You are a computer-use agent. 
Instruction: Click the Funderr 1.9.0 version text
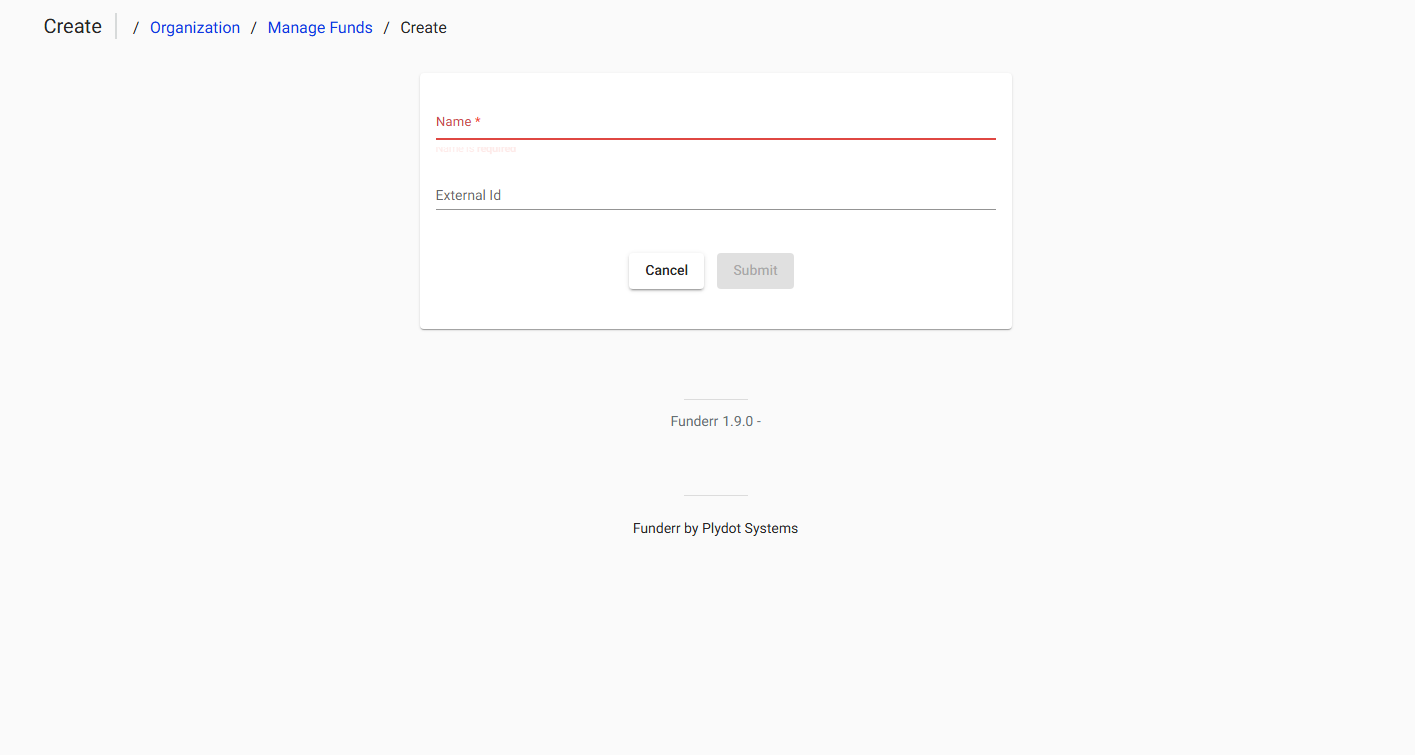[715, 420]
